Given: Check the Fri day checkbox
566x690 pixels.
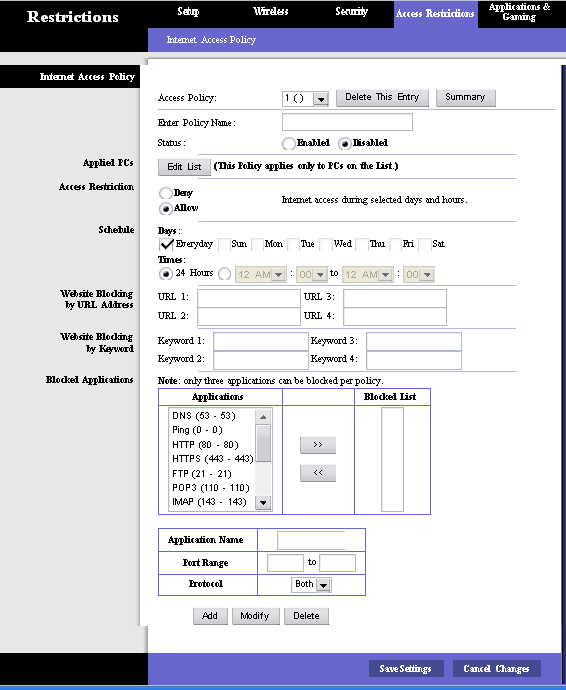Looking at the screenshot, I should (395, 244).
